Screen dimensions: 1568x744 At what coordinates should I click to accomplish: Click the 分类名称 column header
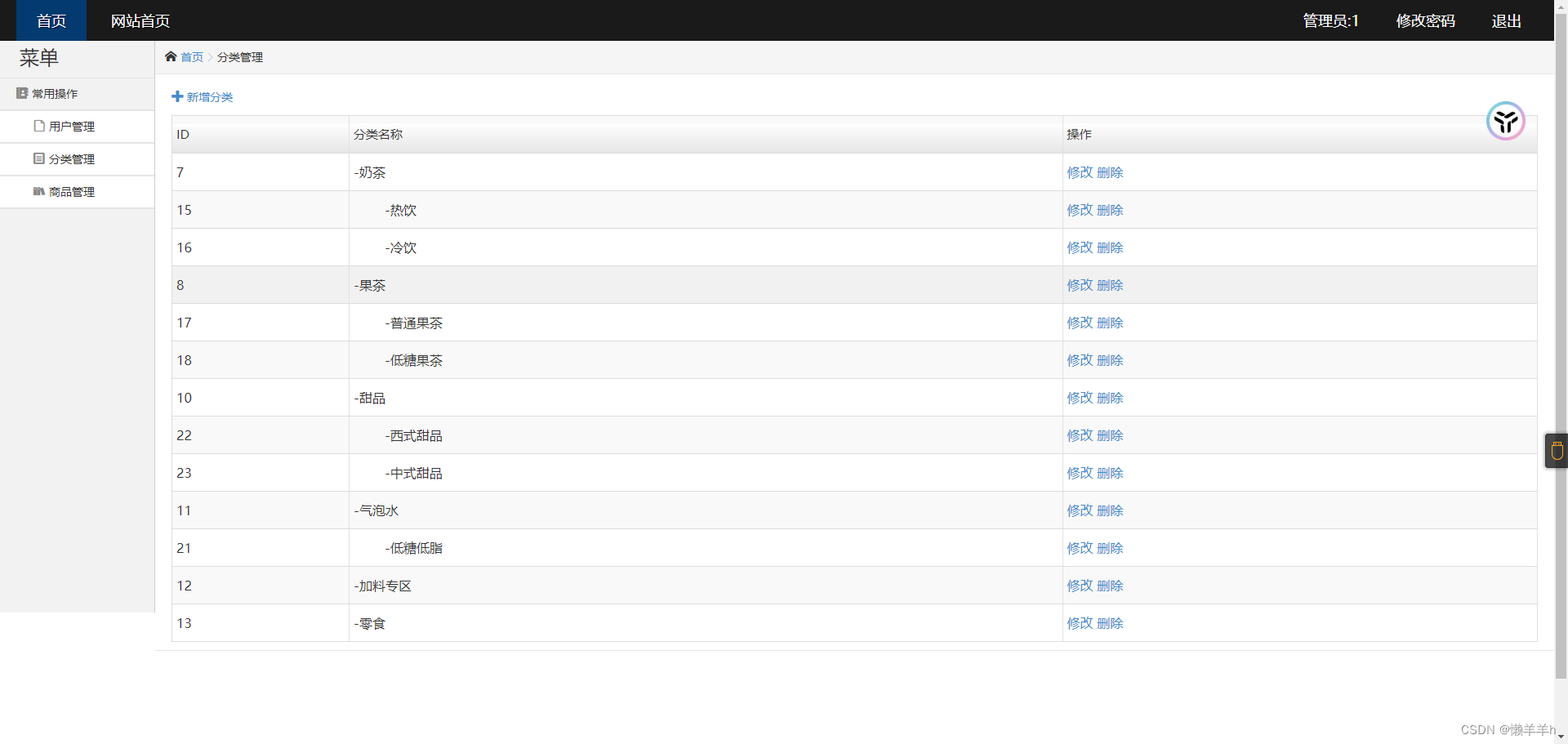pyautogui.click(x=706, y=135)
